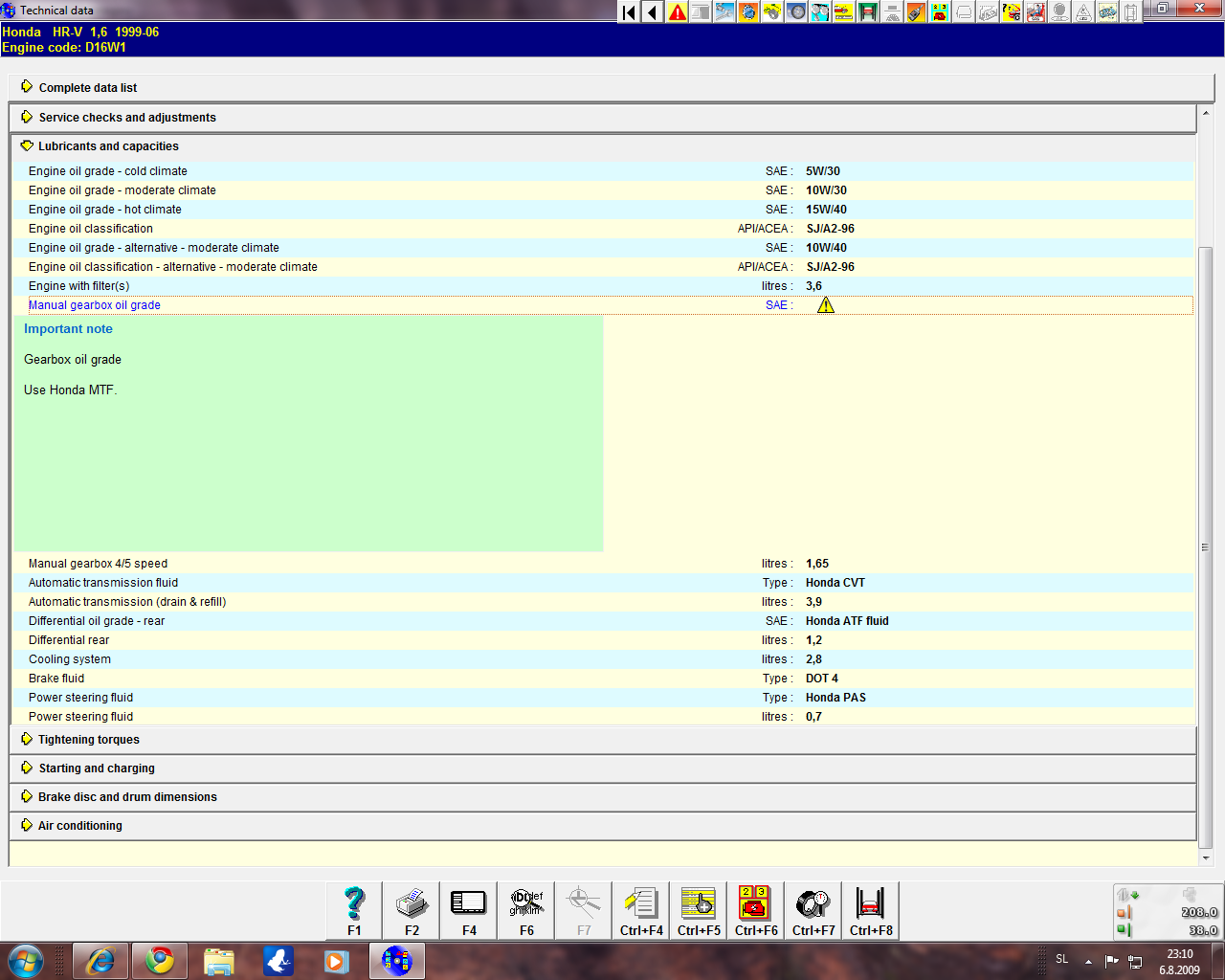1225x980 pixels.
Task: Click the top toolbar's yellow question-mark car icon
Action: (x=1012, y=12)
